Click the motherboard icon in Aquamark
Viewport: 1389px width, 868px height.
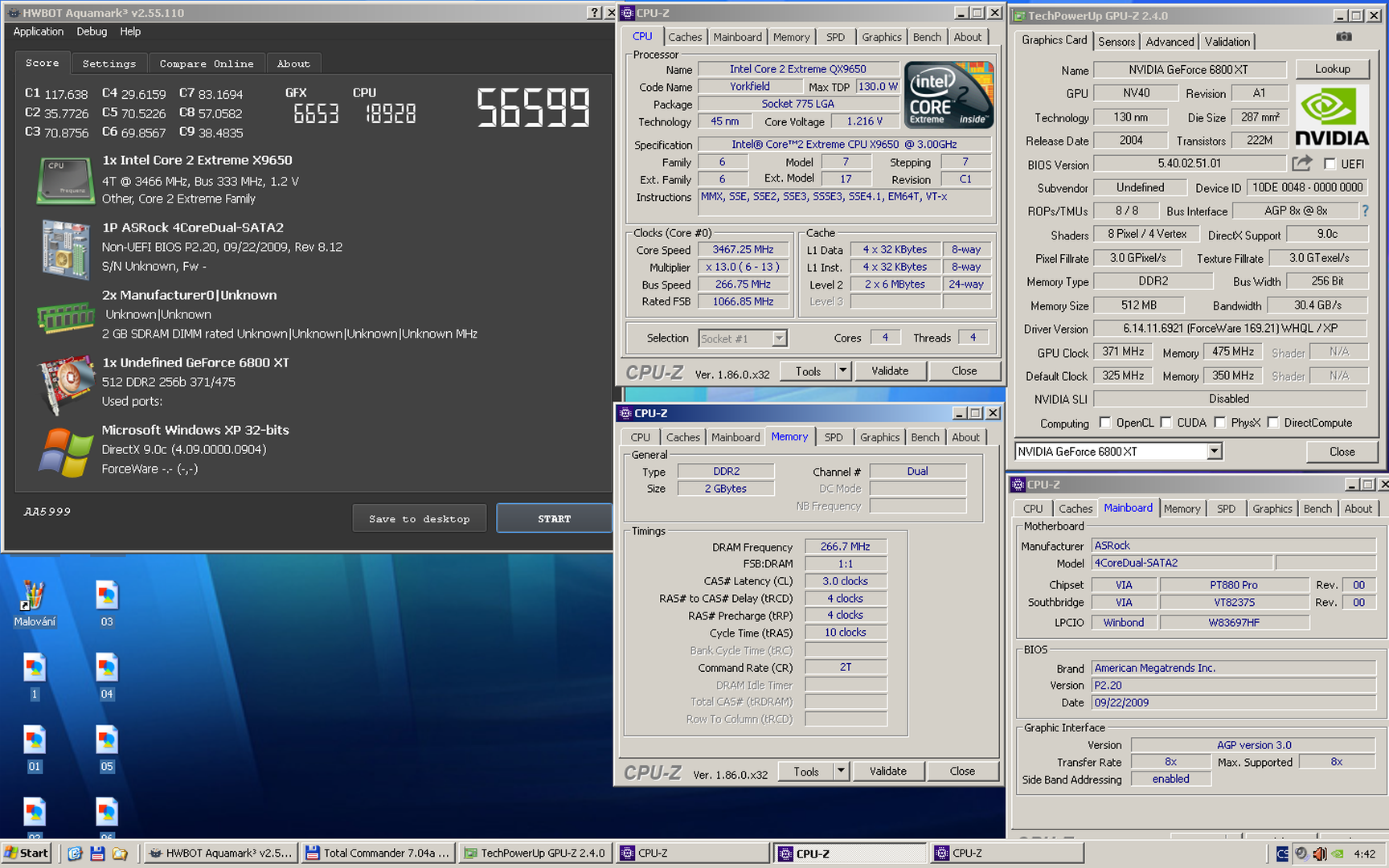coord(66,249)
